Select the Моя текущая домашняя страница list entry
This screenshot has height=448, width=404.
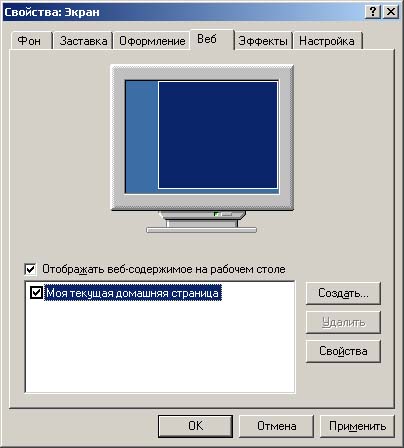[x=133, y=293]
